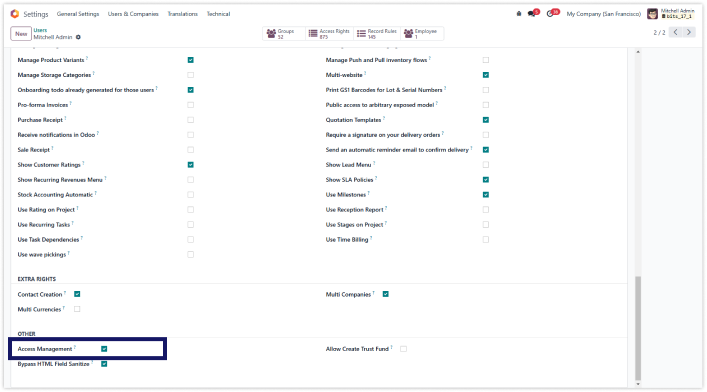Go to previous record arrow
This screenshot has height=392, width=707.
[675, 32]
